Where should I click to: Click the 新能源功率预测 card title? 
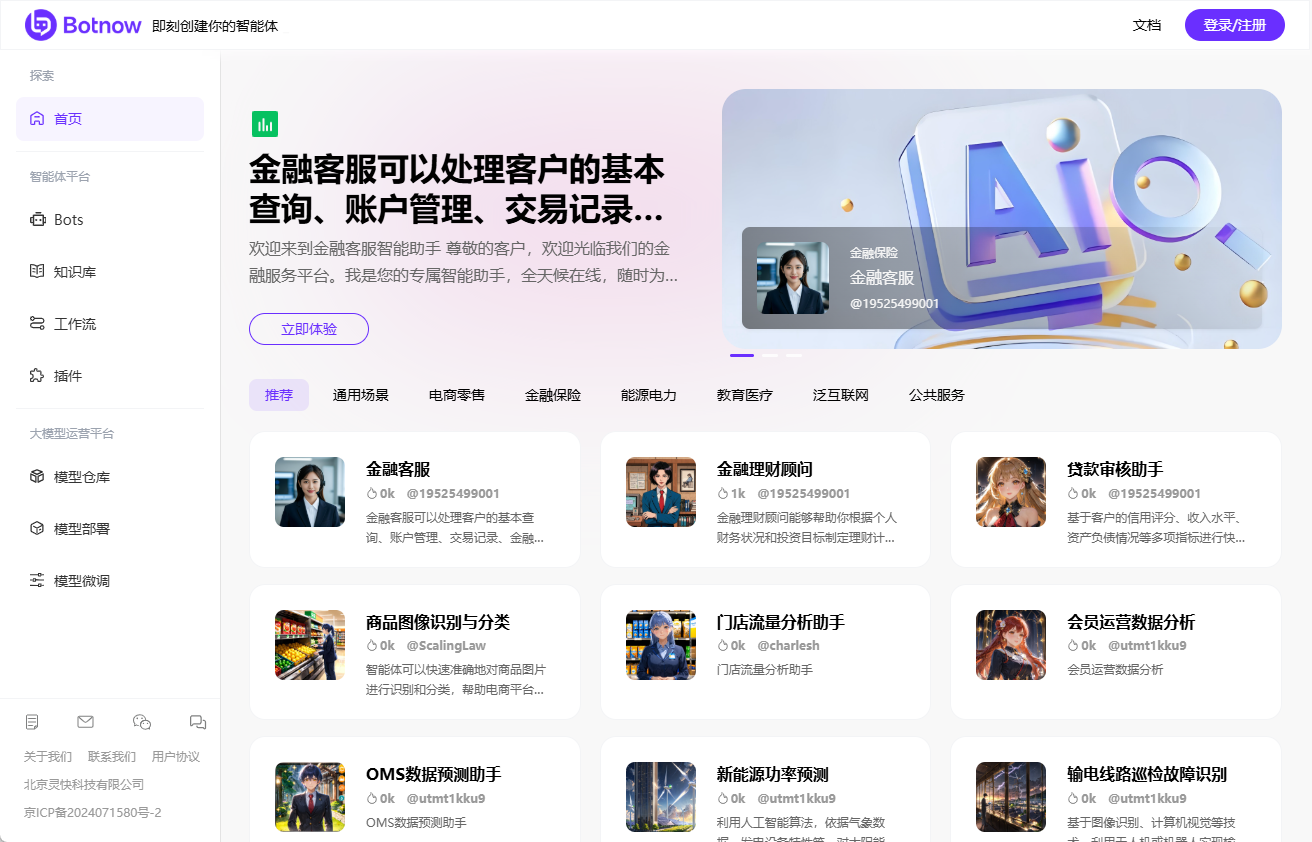point(773,774)
